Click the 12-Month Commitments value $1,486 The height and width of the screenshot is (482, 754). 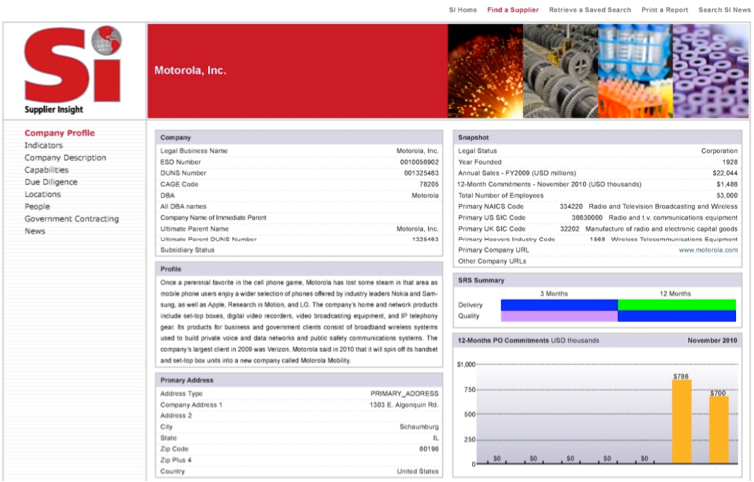click(x=727, y=184)
